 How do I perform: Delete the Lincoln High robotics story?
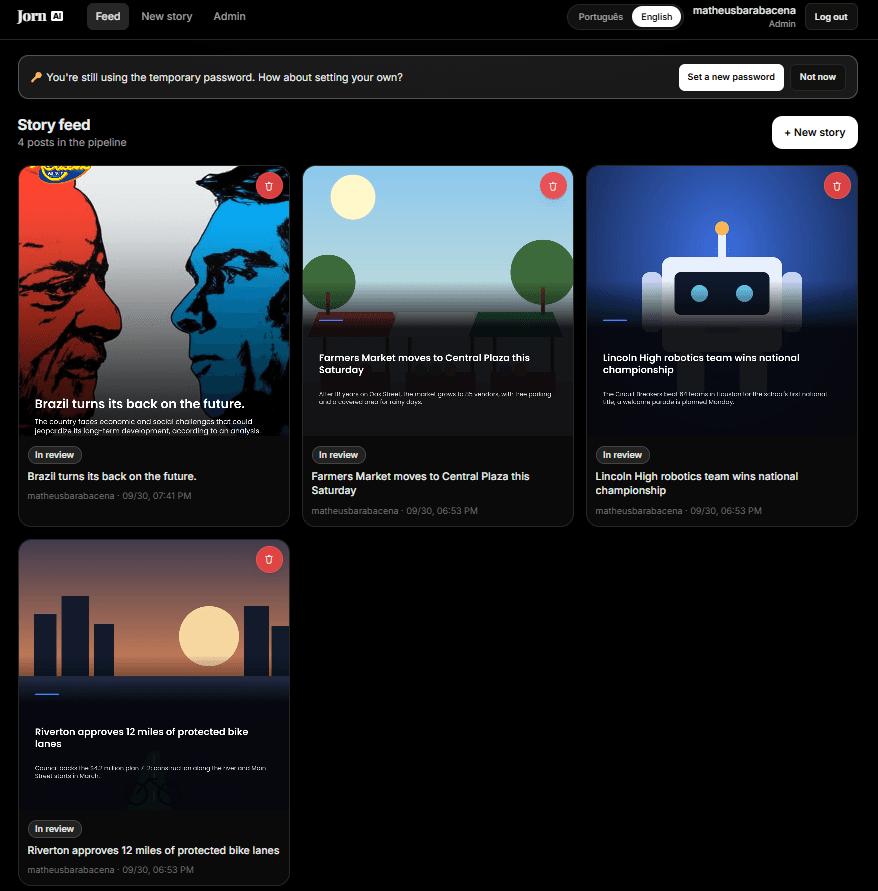[837, 186]
